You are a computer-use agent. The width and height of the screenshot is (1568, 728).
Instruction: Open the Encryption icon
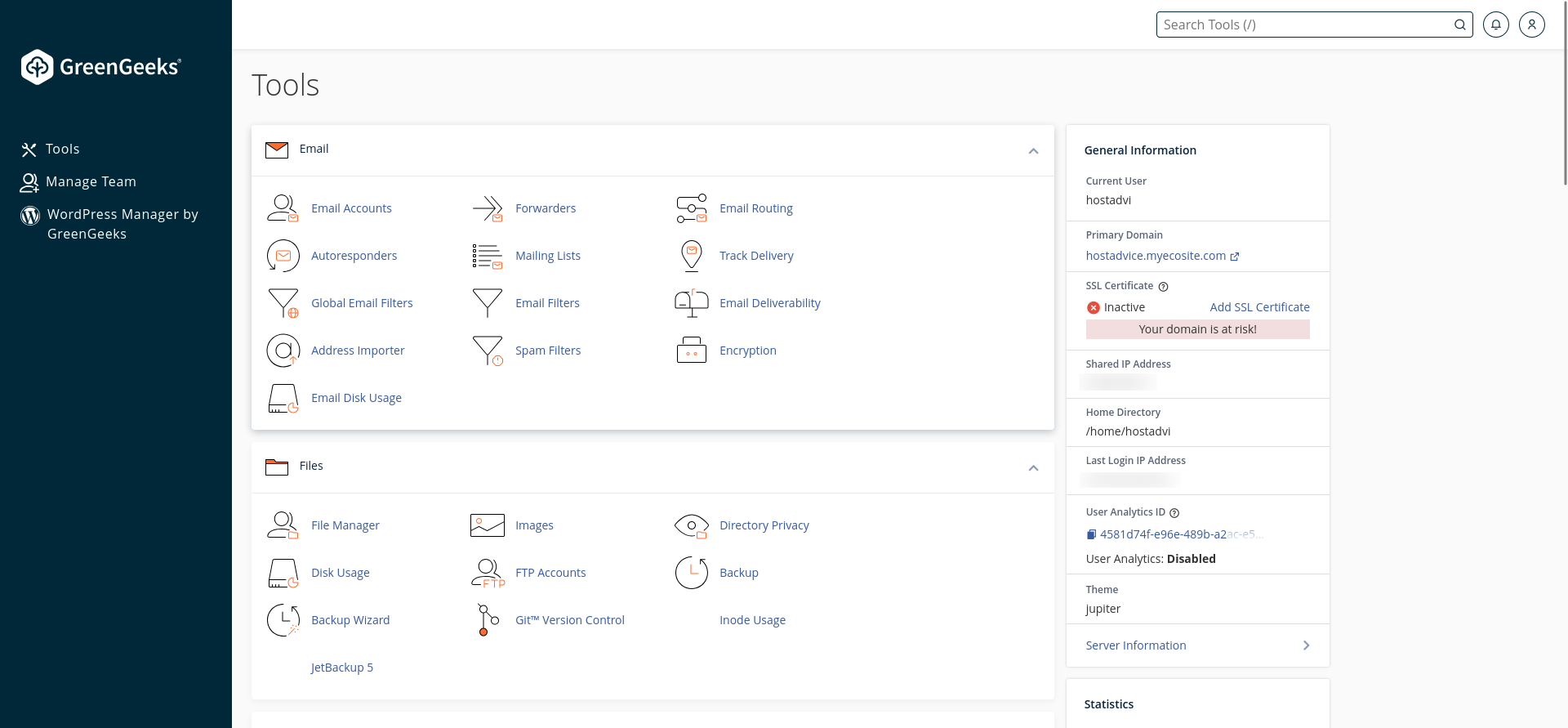coord(692,351)
